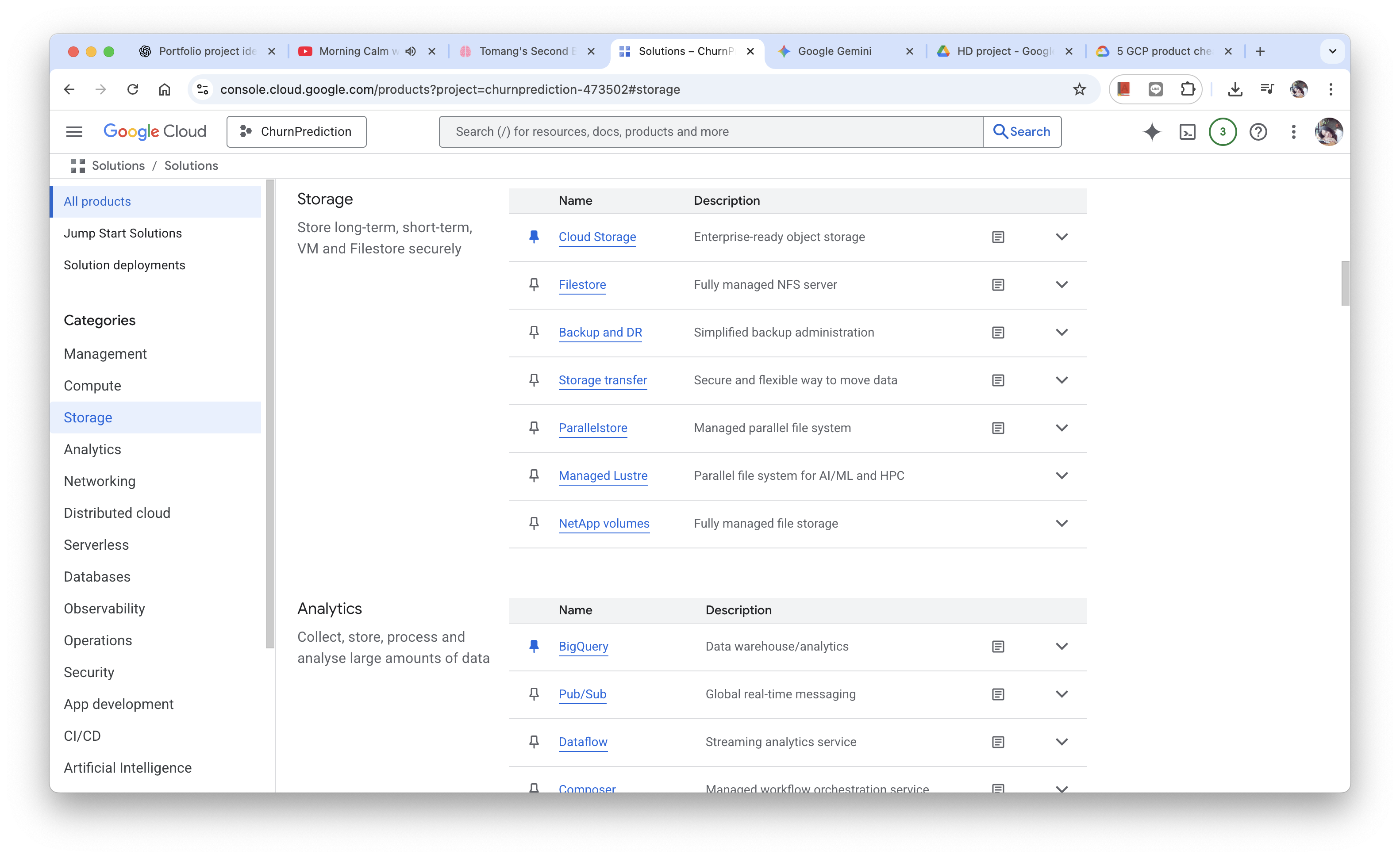Activate Cloud Shell terminal icon
The image size is (1400, 858).
click(x=1188, y=132)
